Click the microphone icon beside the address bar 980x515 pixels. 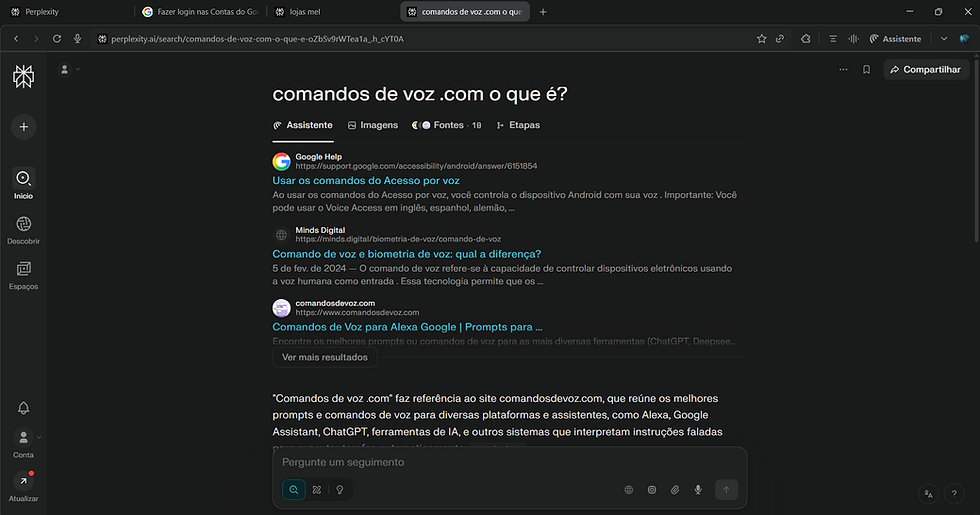pyautogui.click(x=78, y=39)
